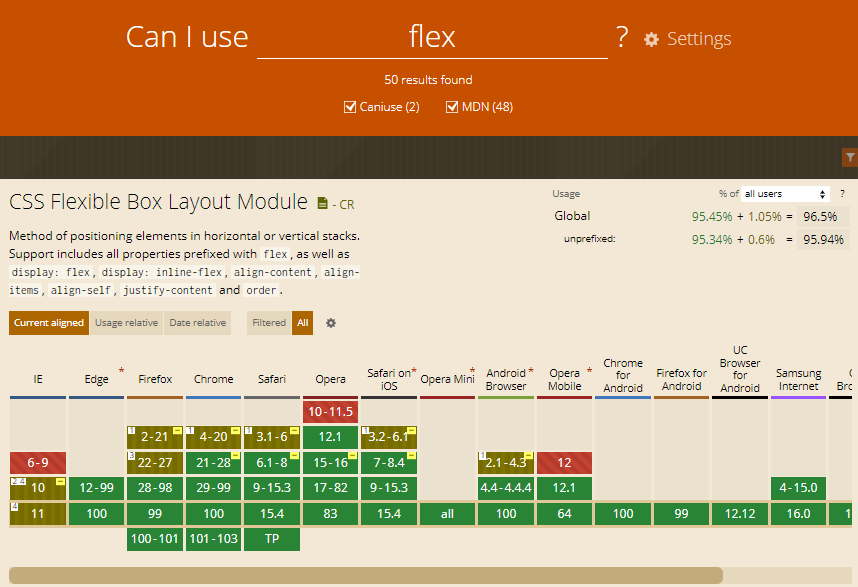Click the IE column header

(38, 379)
